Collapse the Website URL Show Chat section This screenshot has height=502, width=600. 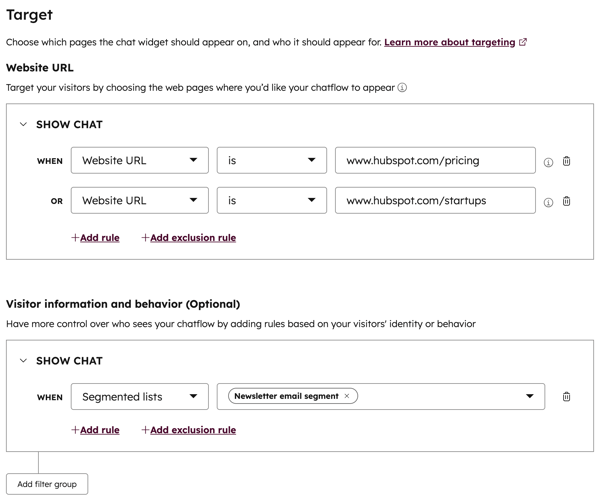pyautogui.click(x=23, y=125)
